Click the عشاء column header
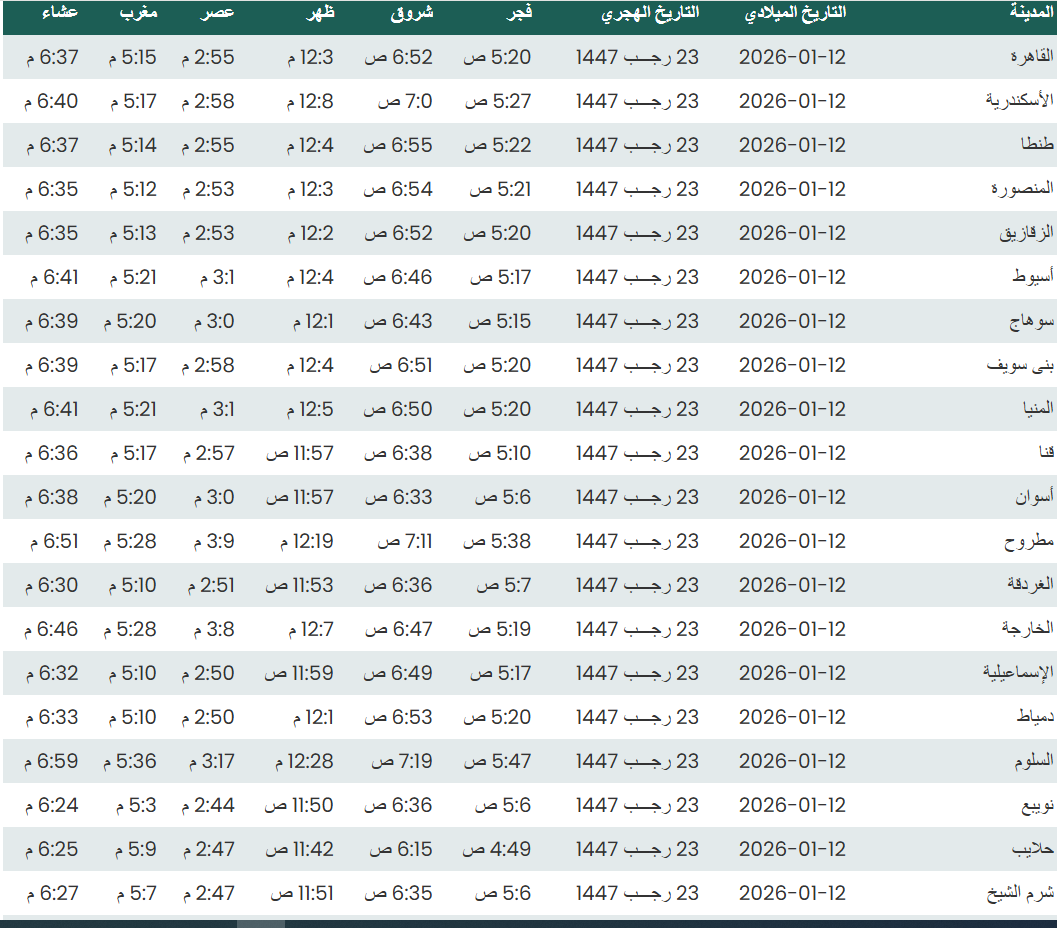1057x928 pixels. 62,13
